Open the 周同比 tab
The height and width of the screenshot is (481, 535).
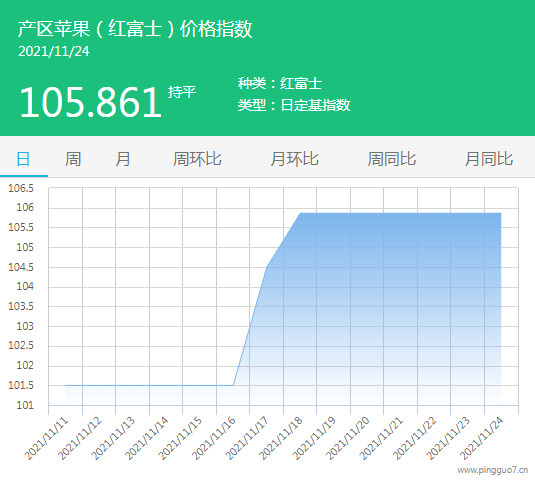click(x=392, y=159)
